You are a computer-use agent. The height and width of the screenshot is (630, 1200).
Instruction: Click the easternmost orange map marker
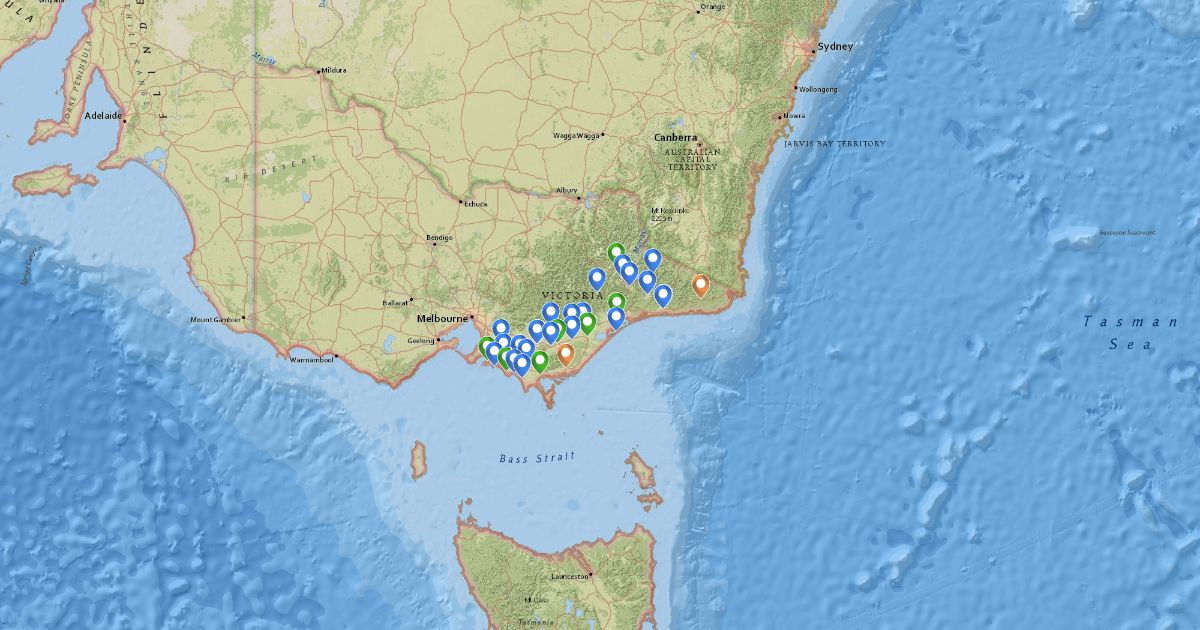(x=701, y=285)
